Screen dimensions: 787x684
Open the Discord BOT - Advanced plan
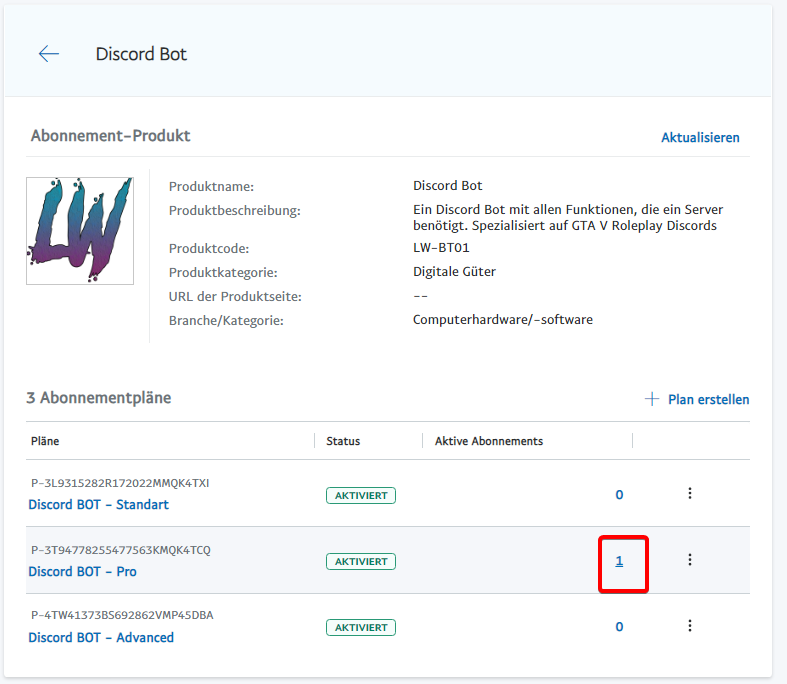click(101, 638)
